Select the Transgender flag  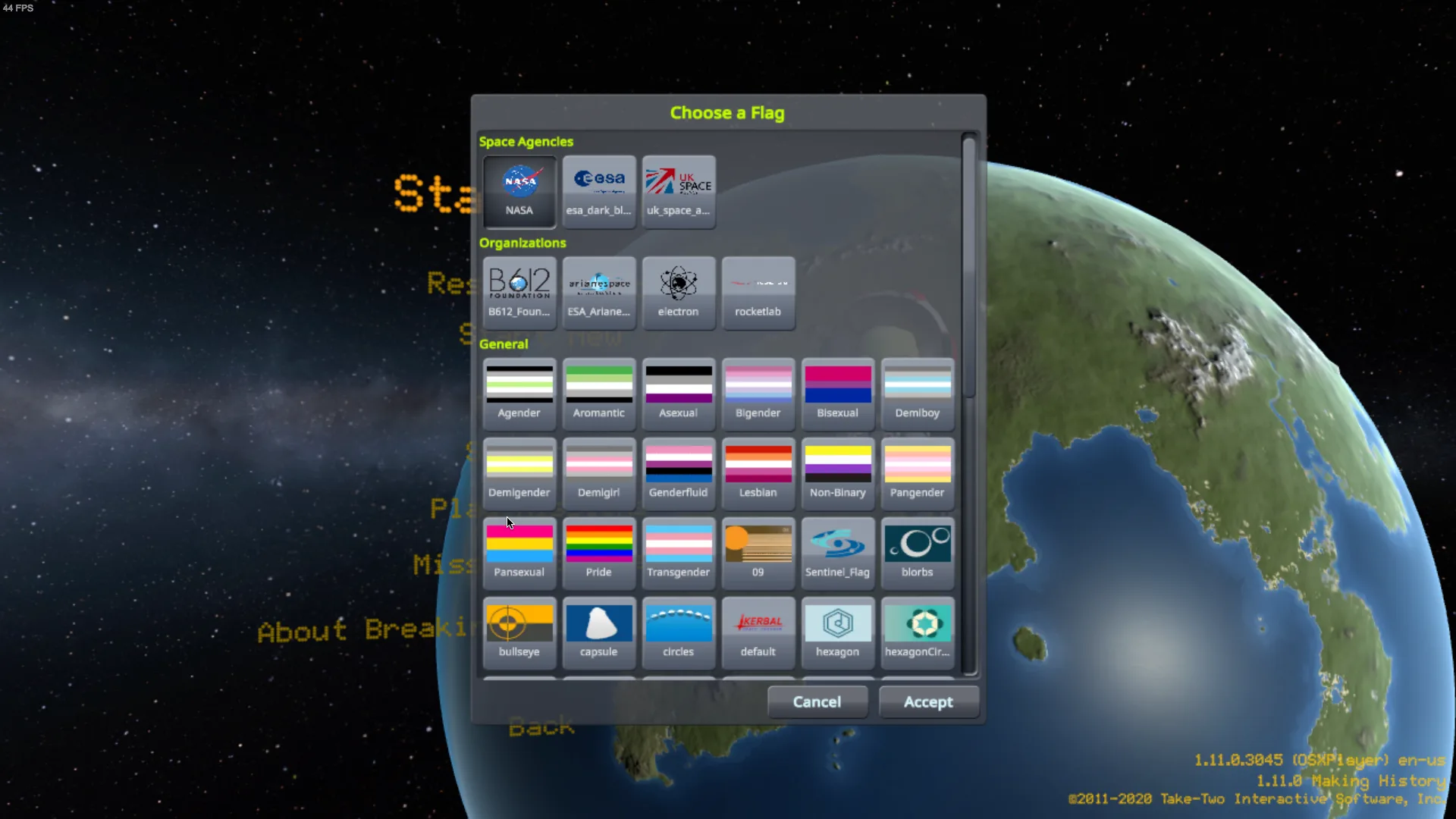(679, 554)
